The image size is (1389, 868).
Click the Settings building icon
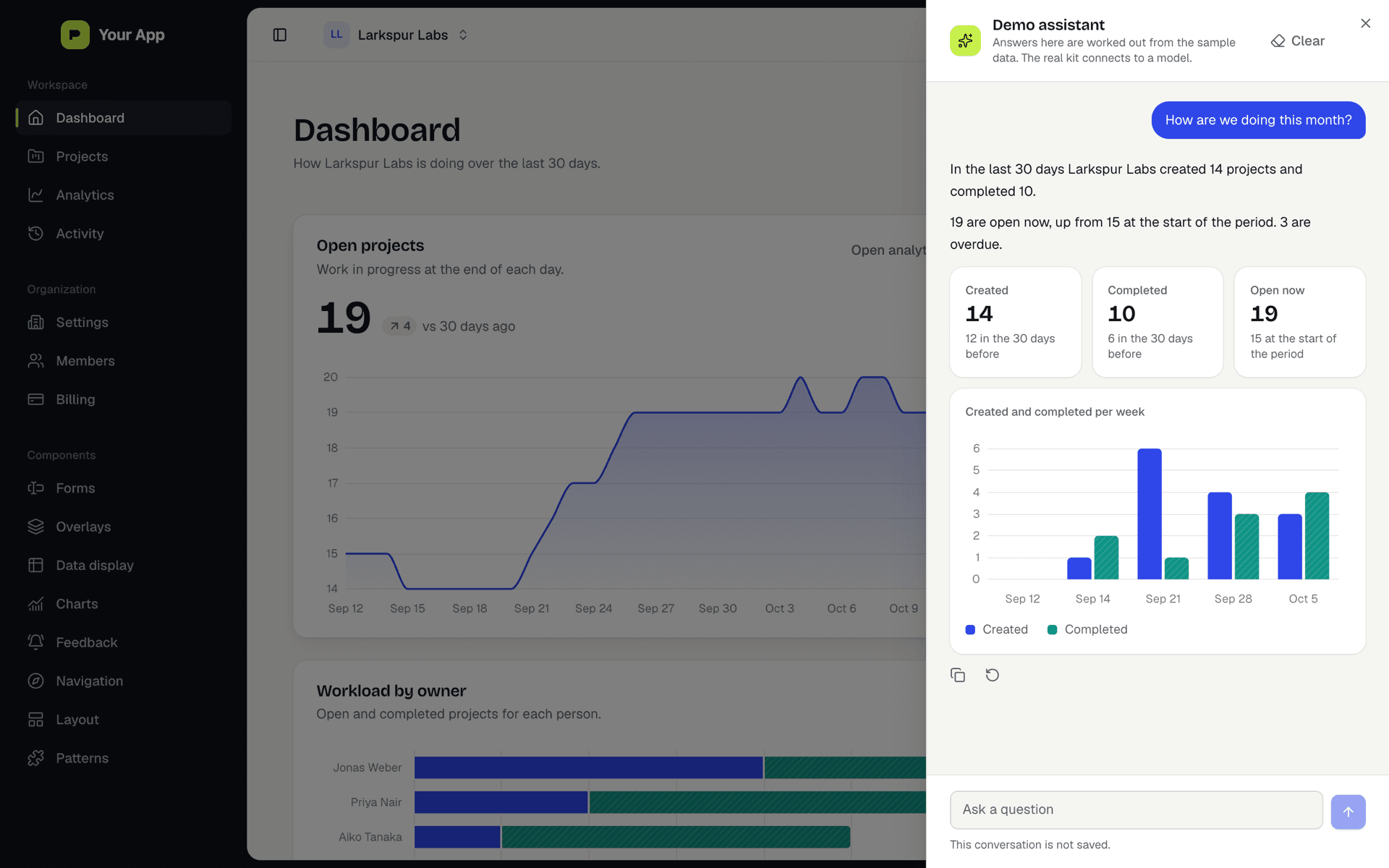pos(36,322)
